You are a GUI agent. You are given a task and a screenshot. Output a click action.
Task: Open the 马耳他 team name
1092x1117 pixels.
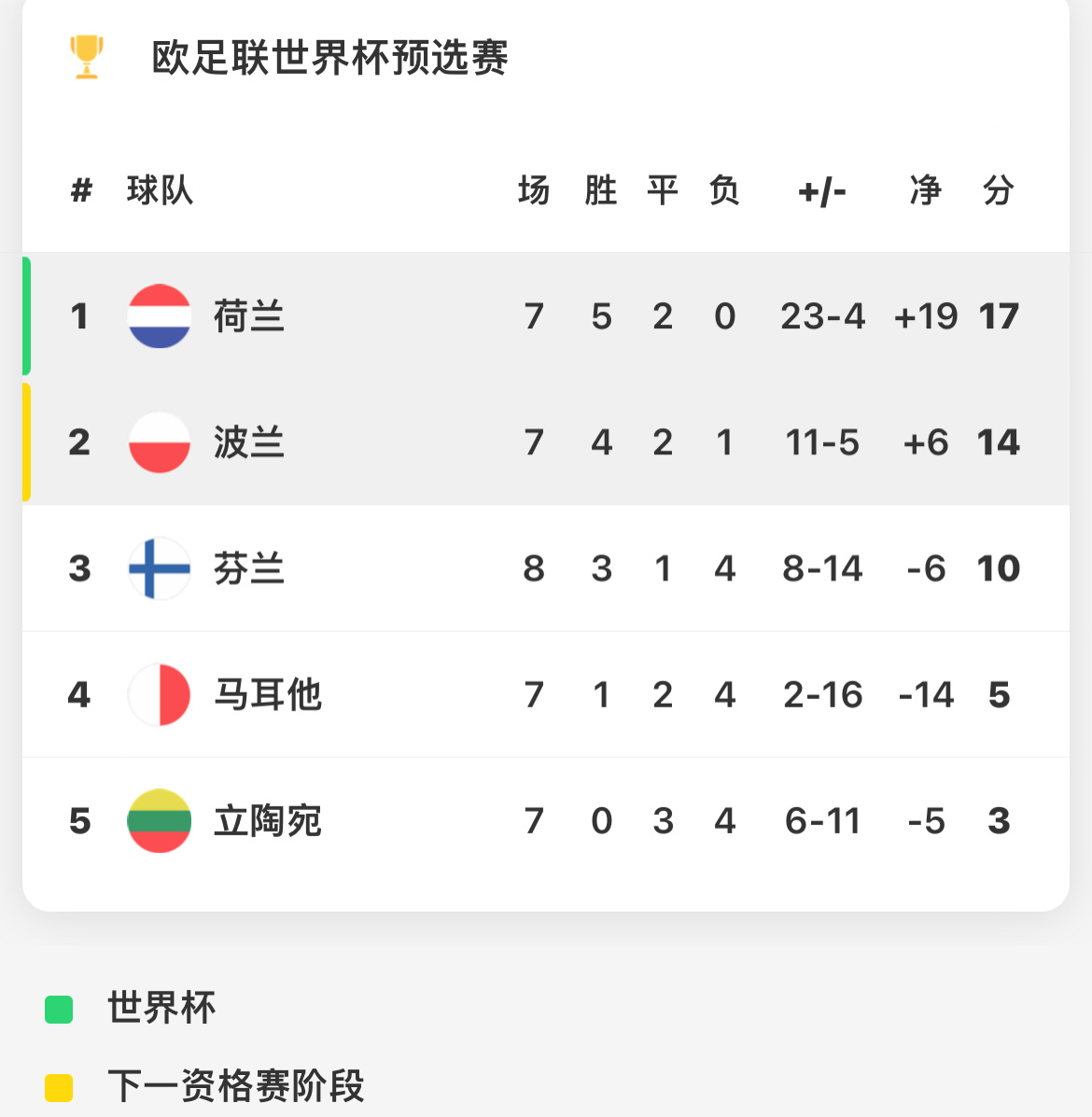(268, 694)
